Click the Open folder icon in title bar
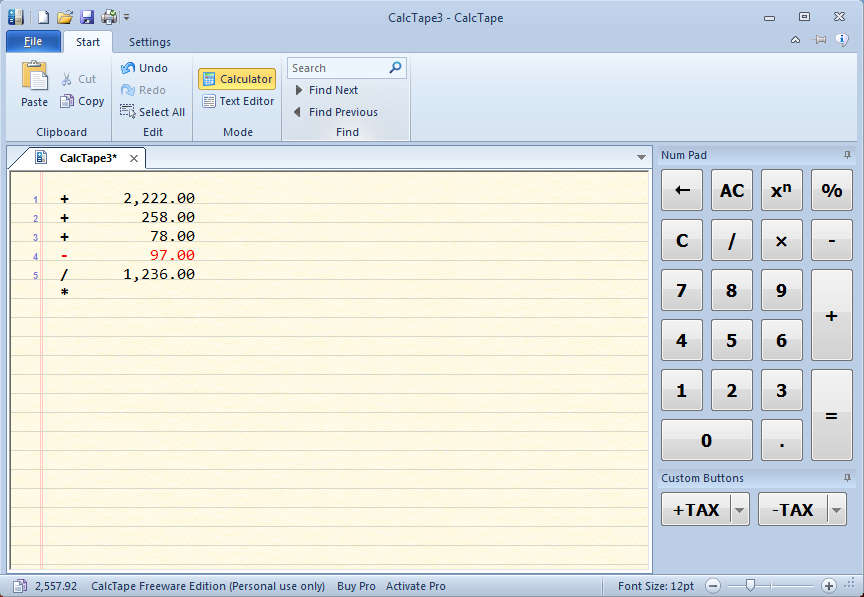This screenshot has height=597, width=864. coord(65,17)
